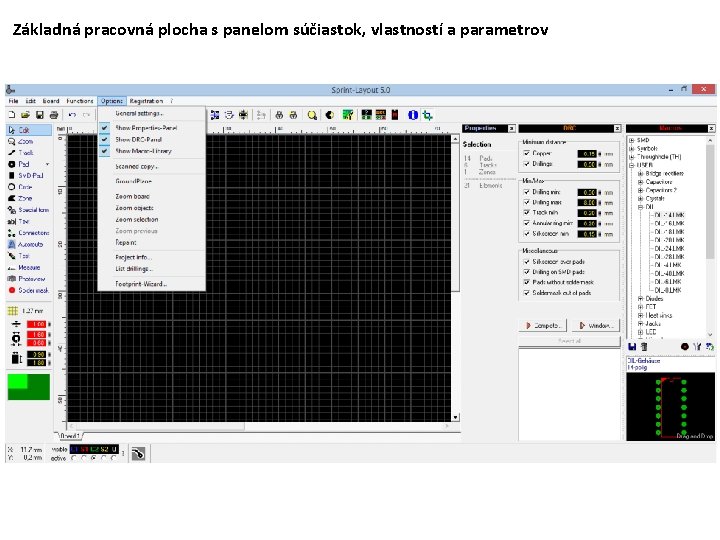Image resolution: width=720 pixels, height=540 pixels.
Task: Click the magnifier search icon in toolbar
Action: pyautogui.click(x=312, y=115)
